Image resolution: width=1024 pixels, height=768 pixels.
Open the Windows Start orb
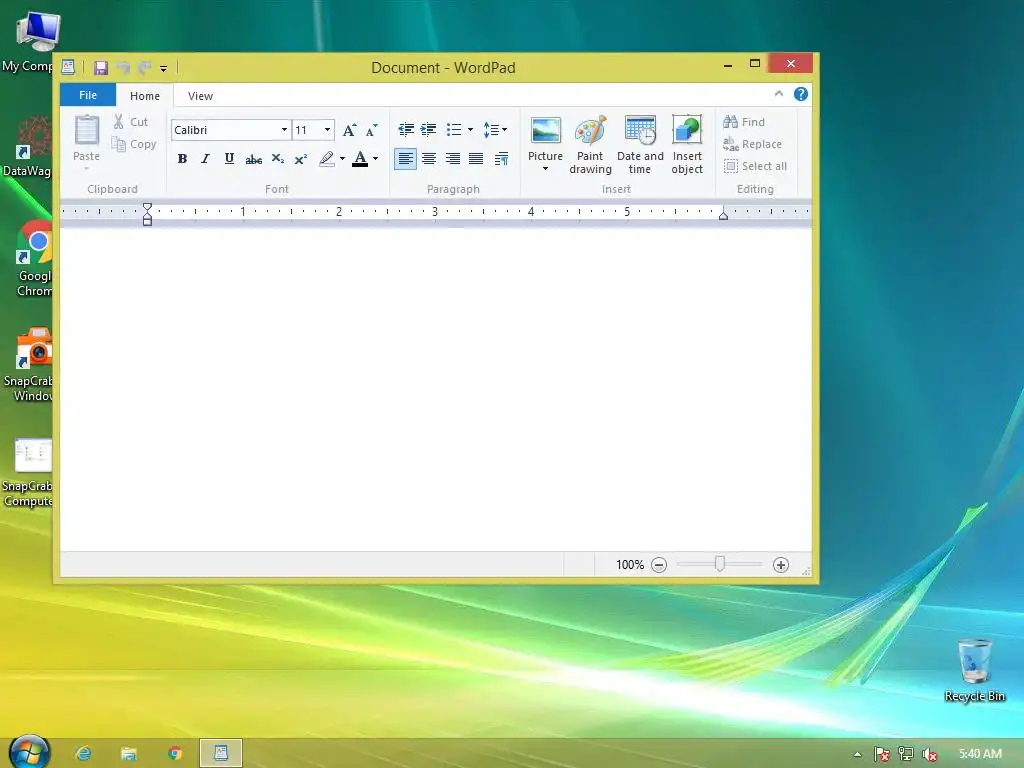[29, 752]
